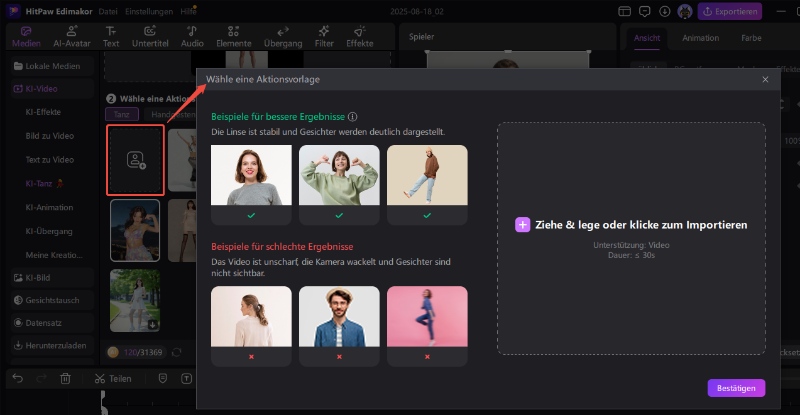Image resolution: width=800 pixels, height=415 pixels.
Task: Click the info icon beside Beispiele für bessere Ergebnisse
Action: tap(352, 116)
